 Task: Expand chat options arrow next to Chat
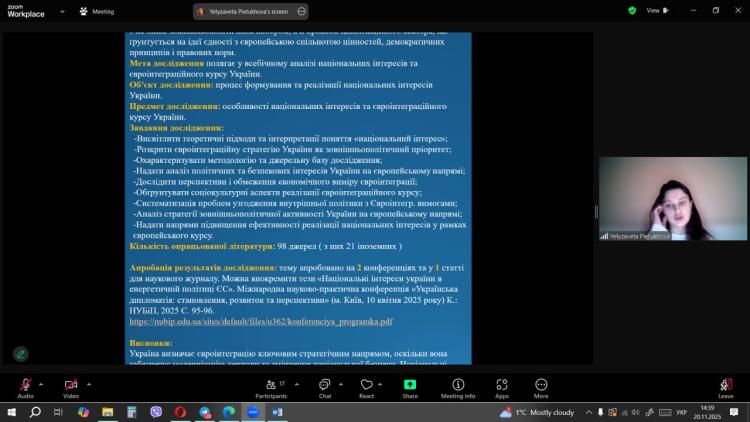[x=341, y=384]
